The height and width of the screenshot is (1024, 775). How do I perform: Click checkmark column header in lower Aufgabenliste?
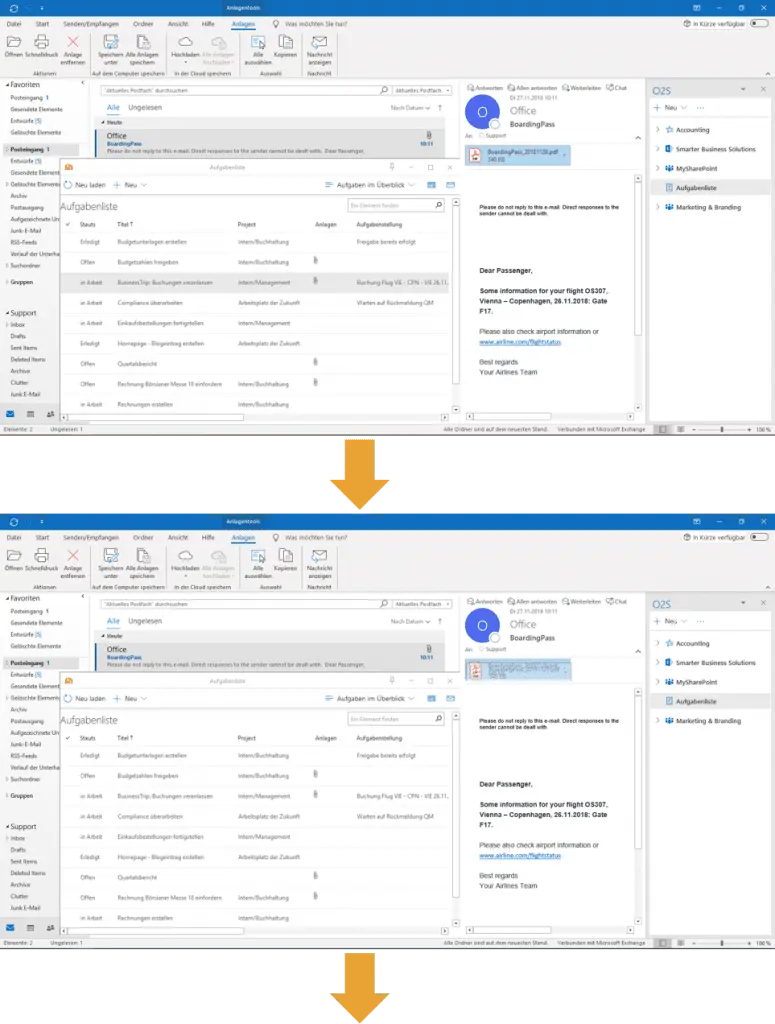(68, 737)
